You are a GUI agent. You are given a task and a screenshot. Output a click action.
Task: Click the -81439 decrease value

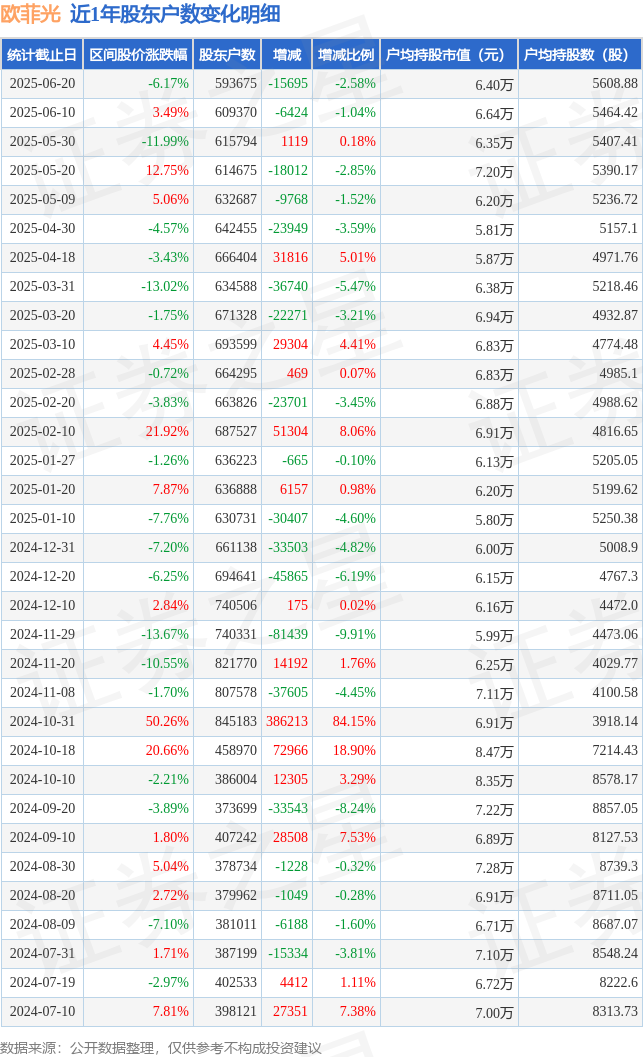(288, 634)
